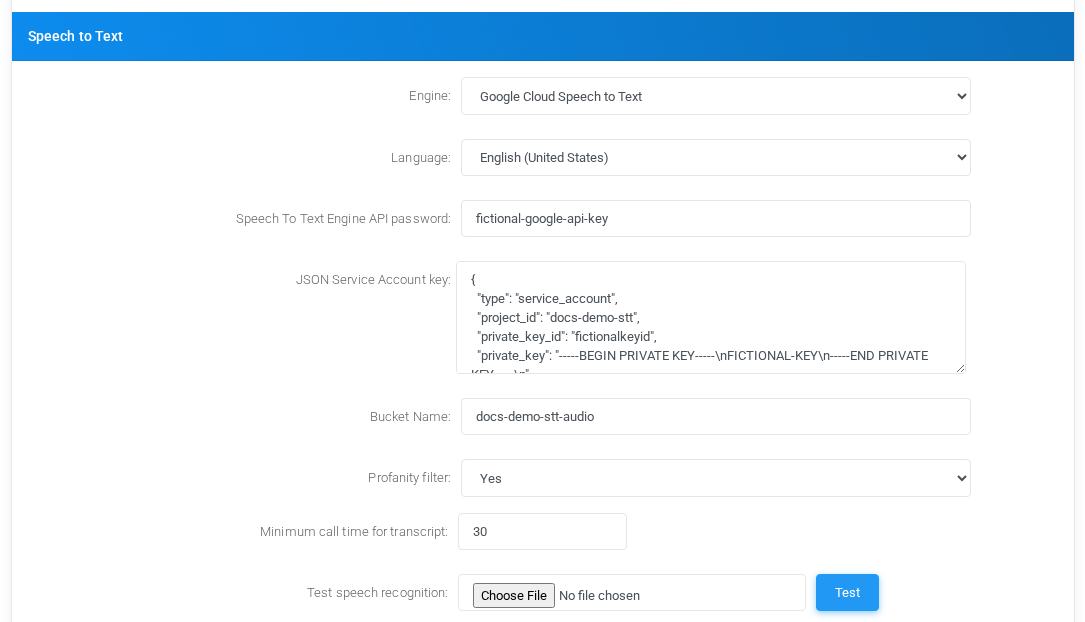Click the "private_key" BEGIN PRIVATE KEY line
The image size is (1085, 622).
click(x=702, y=356)
